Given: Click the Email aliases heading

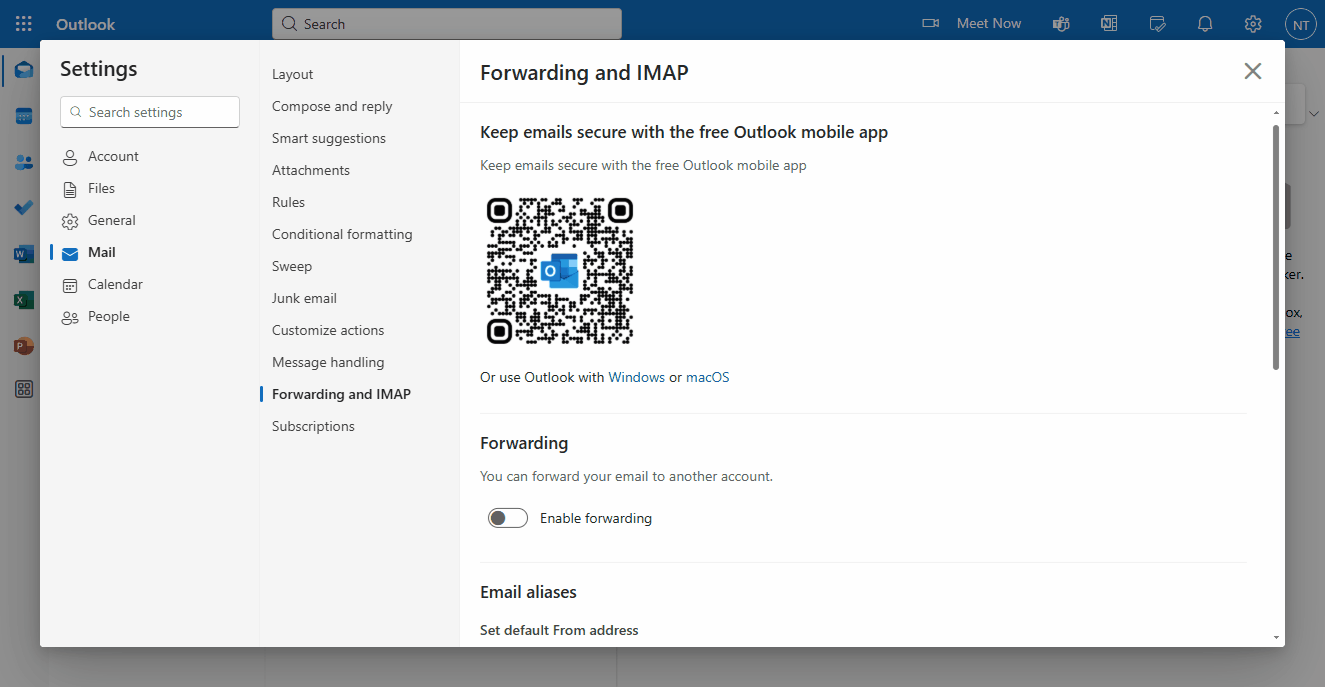Looking at the screenshot, I should click(528, 592).
